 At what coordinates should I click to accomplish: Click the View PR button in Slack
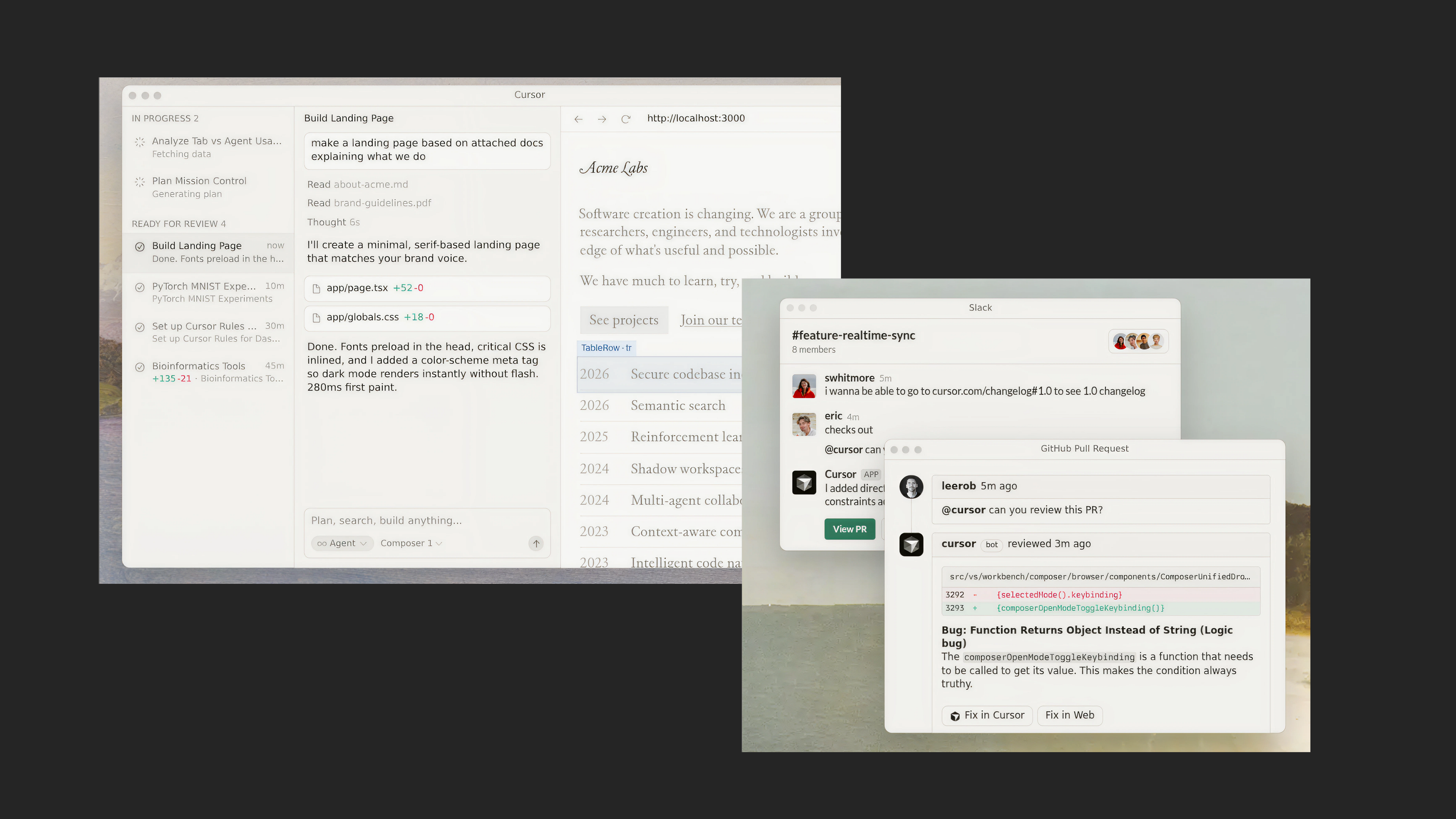coord(849,529)
